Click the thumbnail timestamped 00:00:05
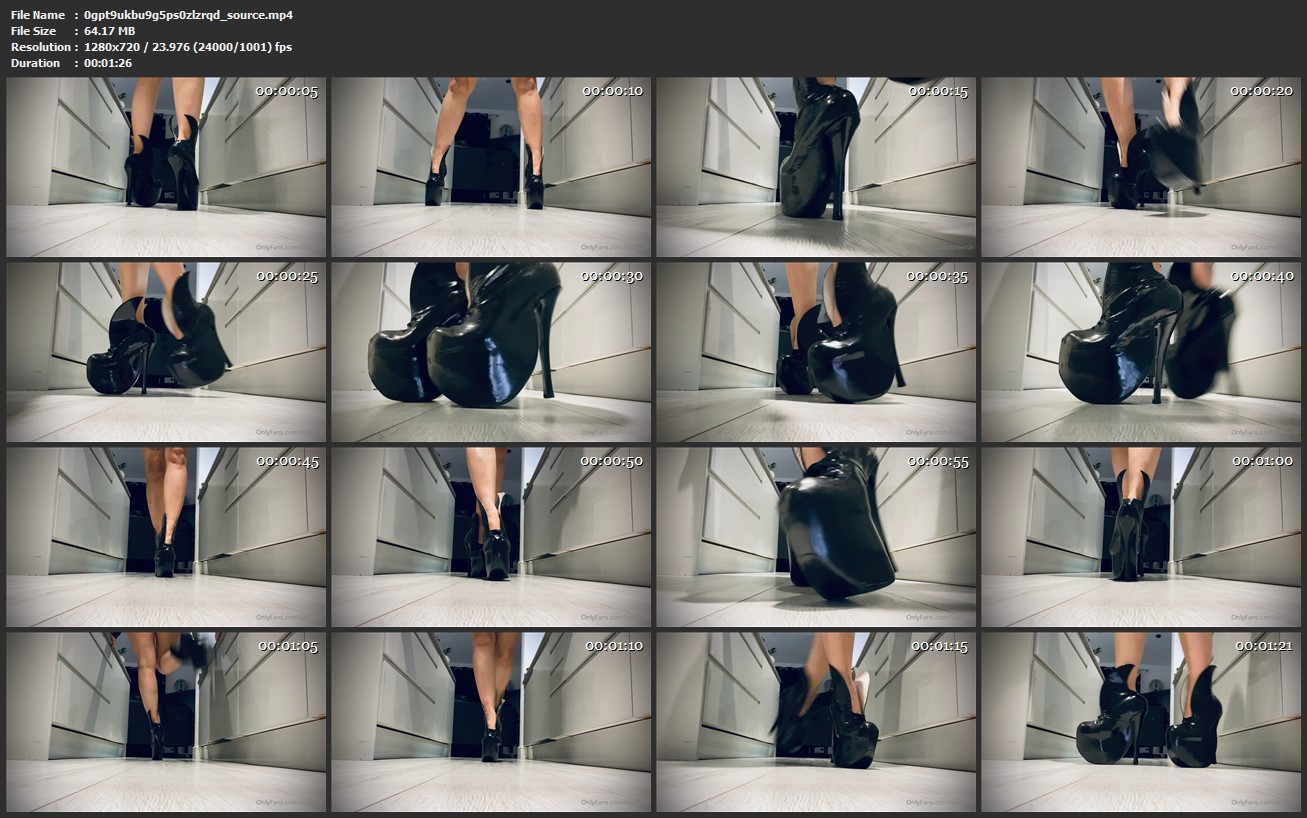Screen dimensions: 1307x818 [166, 167]
